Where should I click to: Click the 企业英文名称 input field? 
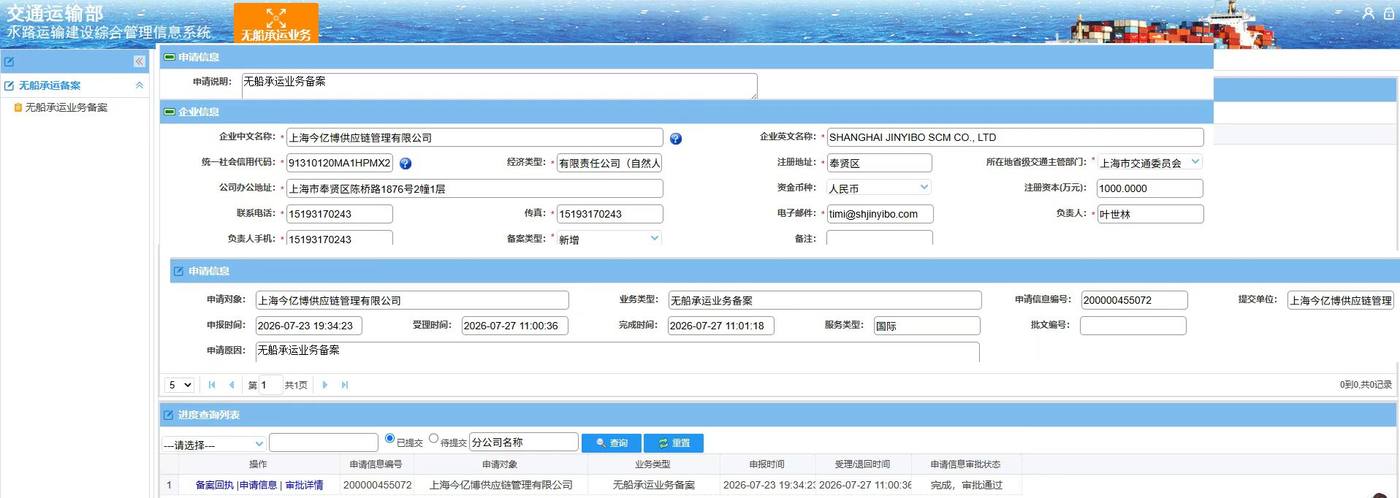click(x=1015, y=138)
